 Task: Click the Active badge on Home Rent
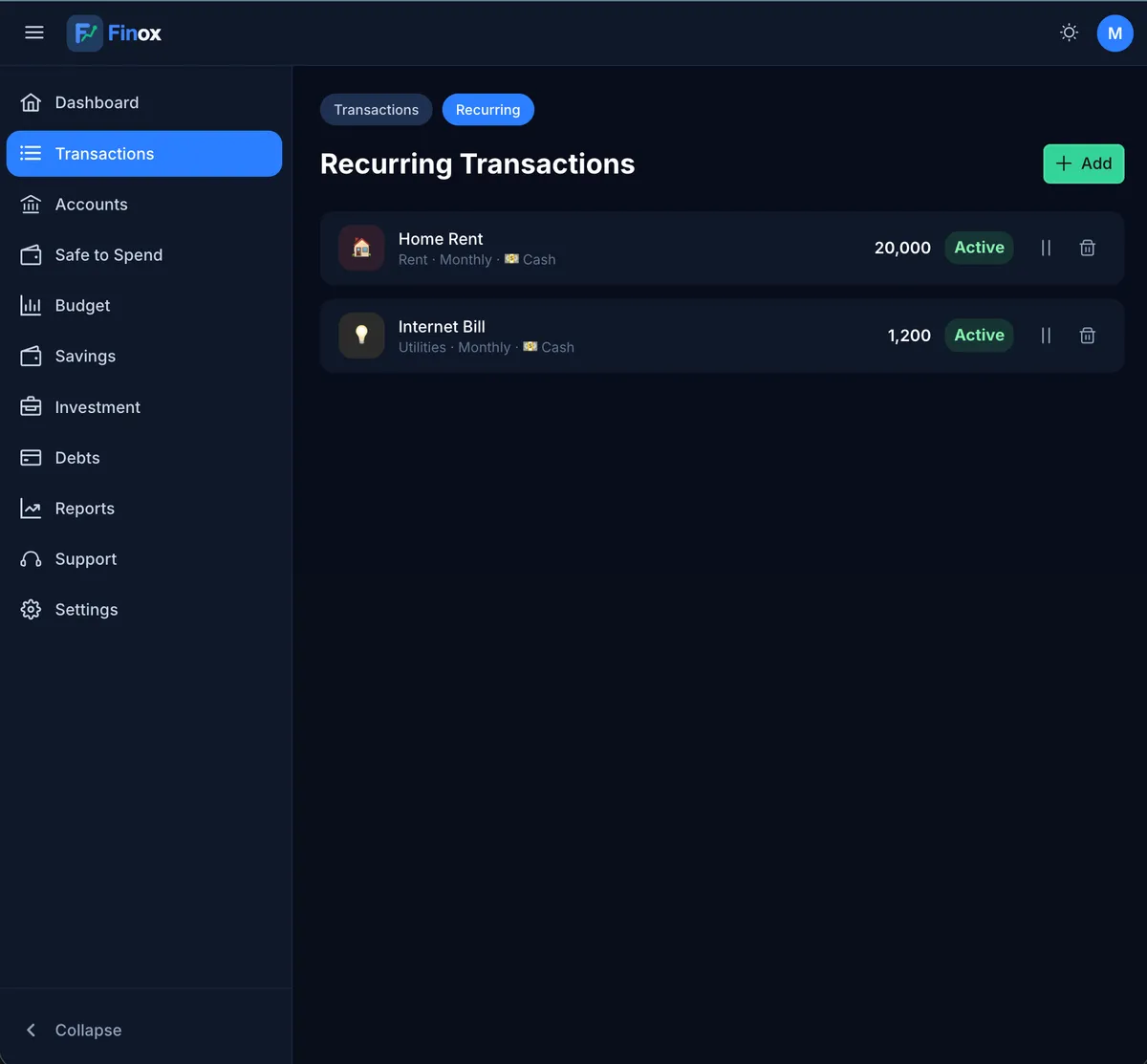pyautogui.click(x=979, y=248)
